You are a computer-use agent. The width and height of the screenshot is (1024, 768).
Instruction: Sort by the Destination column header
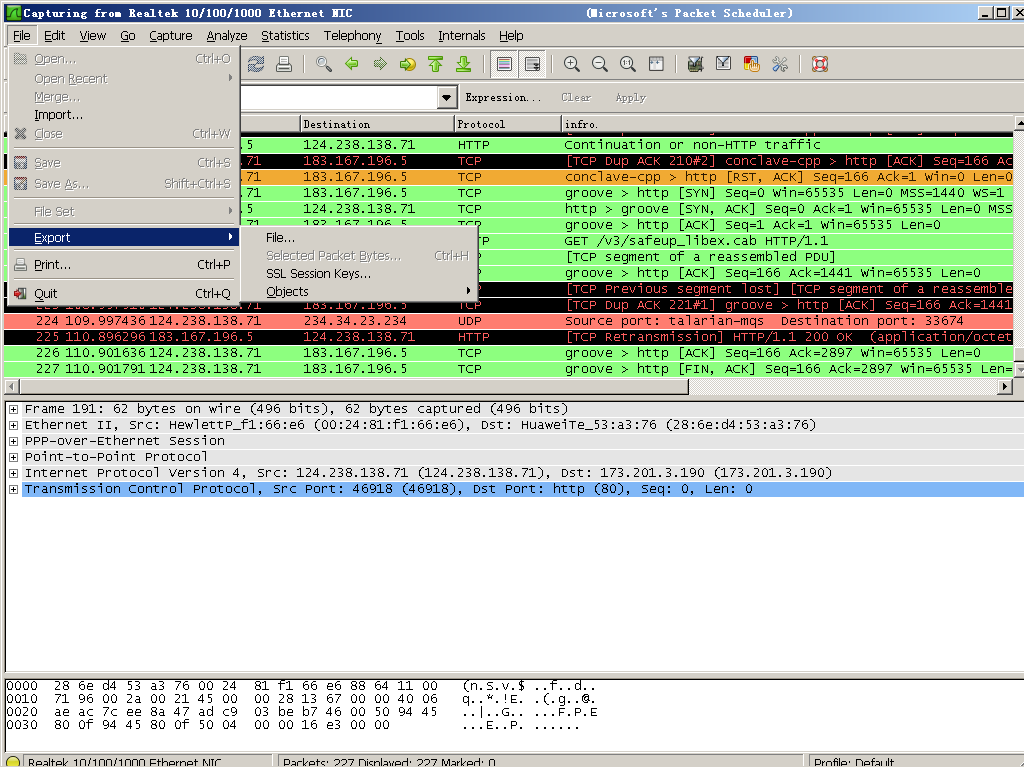(377, 124)
